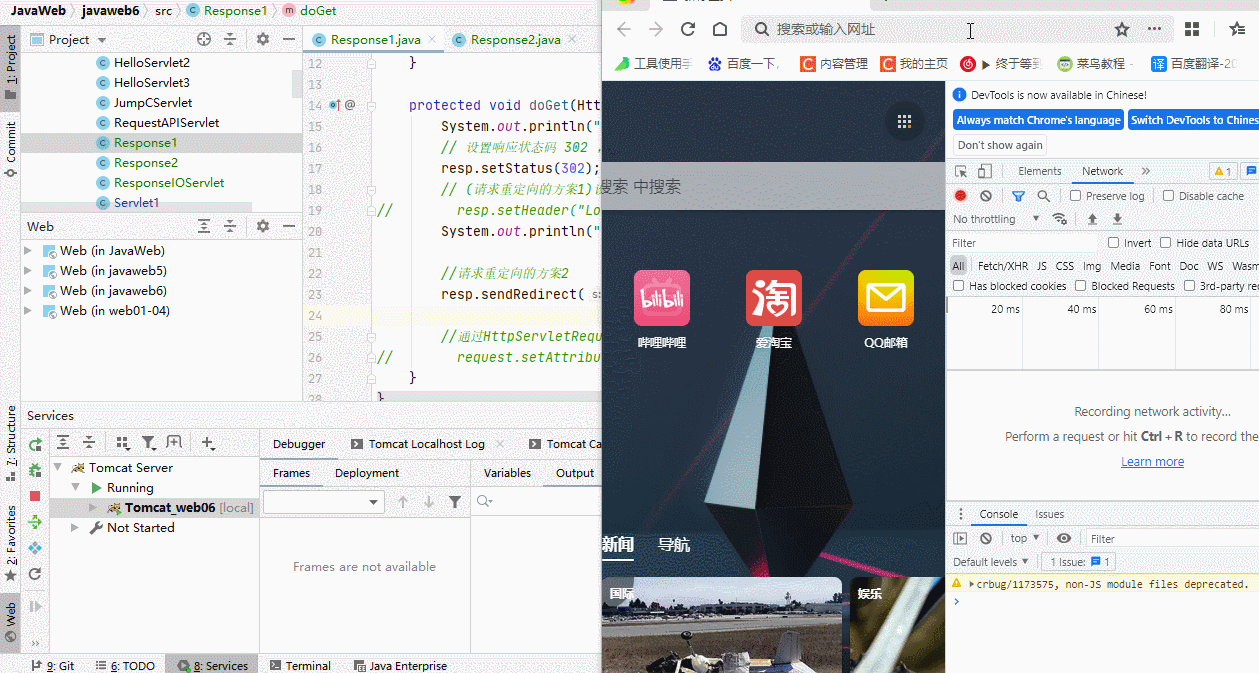Click the console sidebar toggle icon
This screenshot has width=1259, height=673.
pyautogui.click(x=960, y=538)
